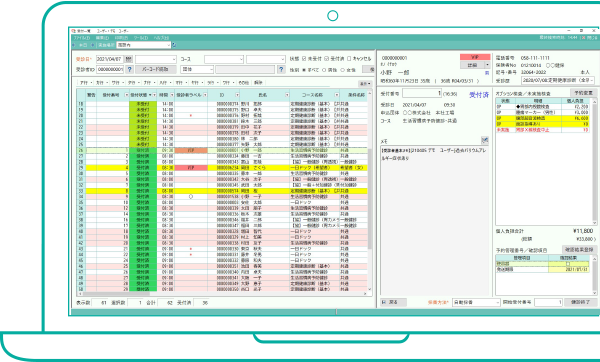Open the 編集 menu
The image size is (600, 362).
pos(102,38)
